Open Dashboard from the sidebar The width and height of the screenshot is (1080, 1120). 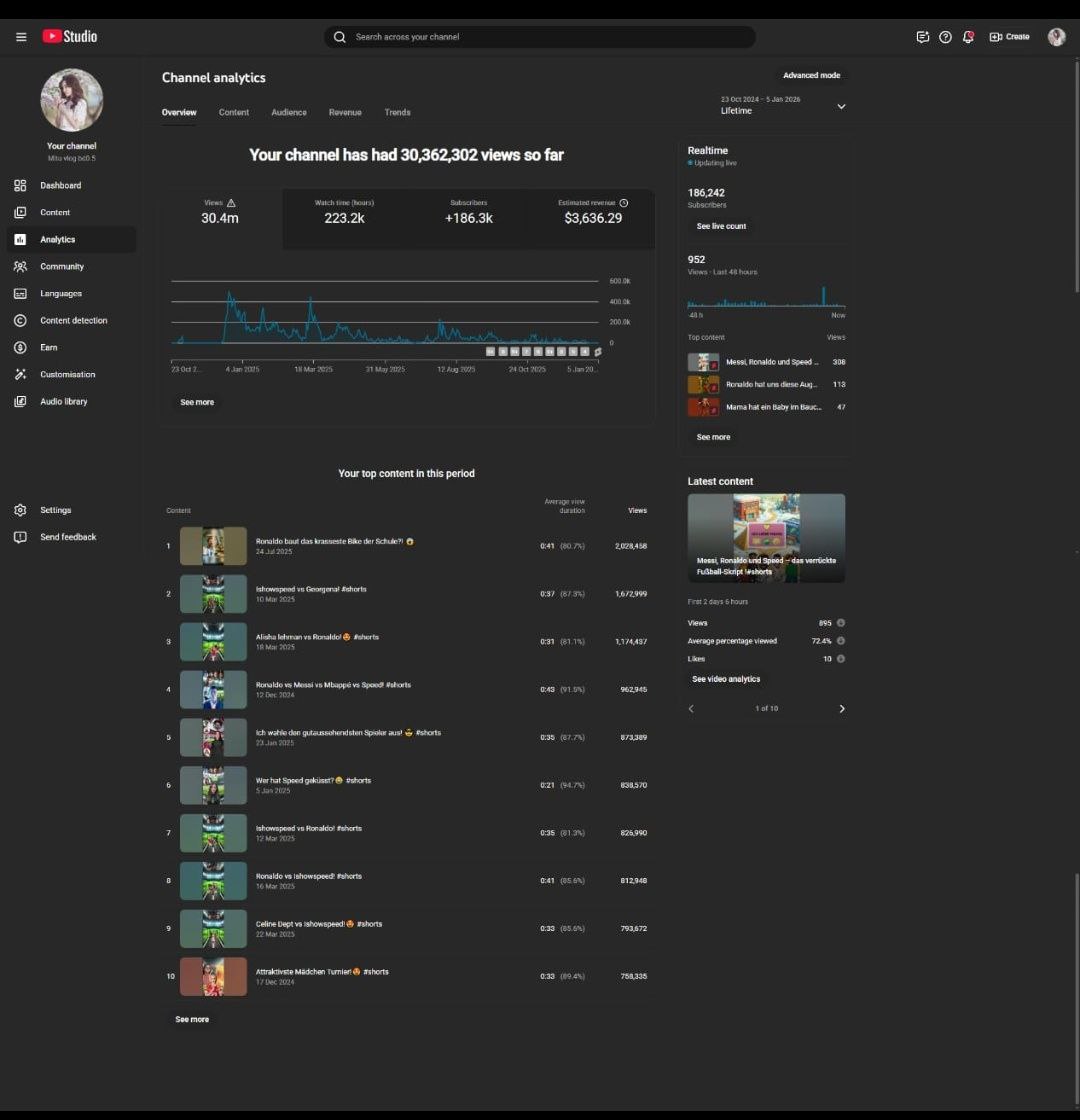60,186
